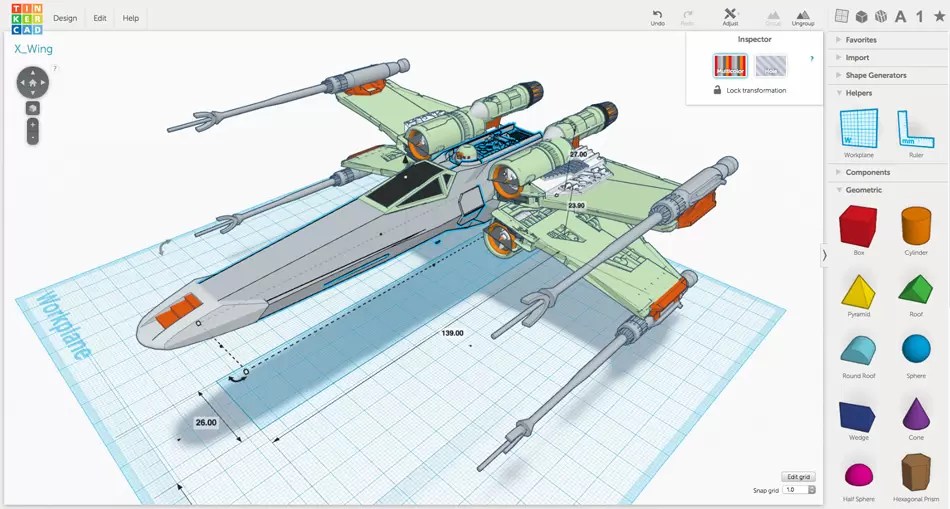Click the zoom in plus button
This screenshot has height=509, width=950.
(33, 124)
